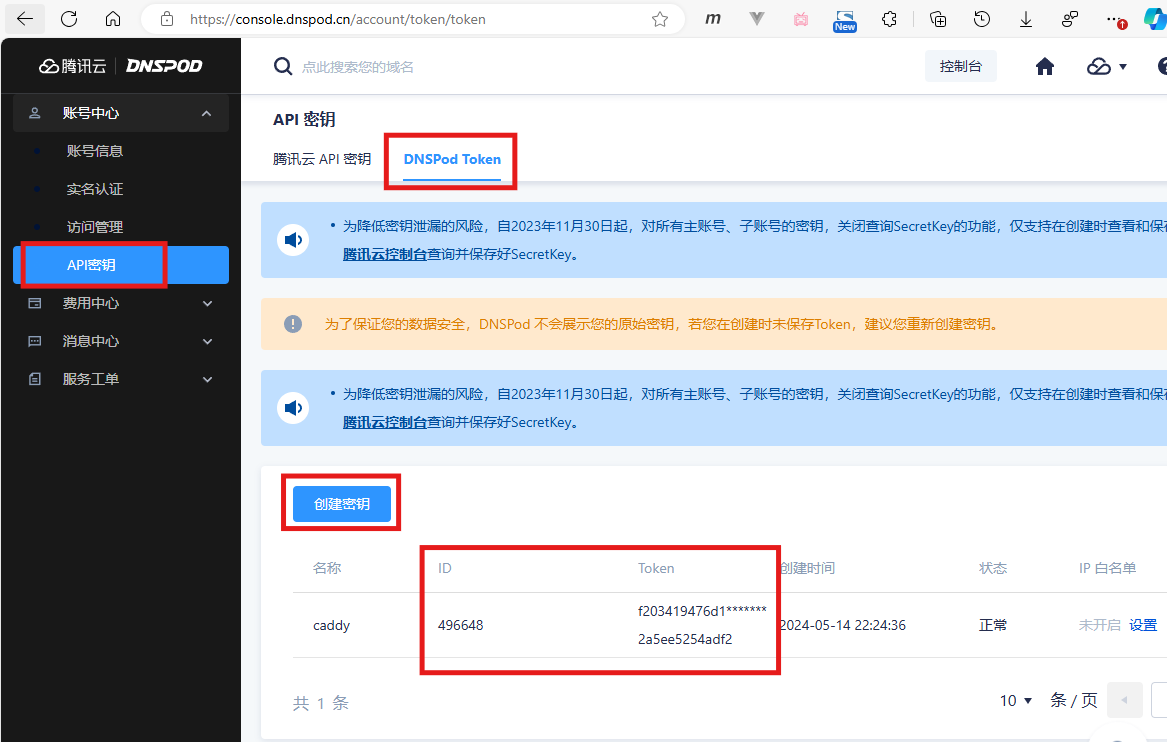Screen dimensions: 1167x742
Task: Go to DNSPod home house icon
Action: point(1045,67)
